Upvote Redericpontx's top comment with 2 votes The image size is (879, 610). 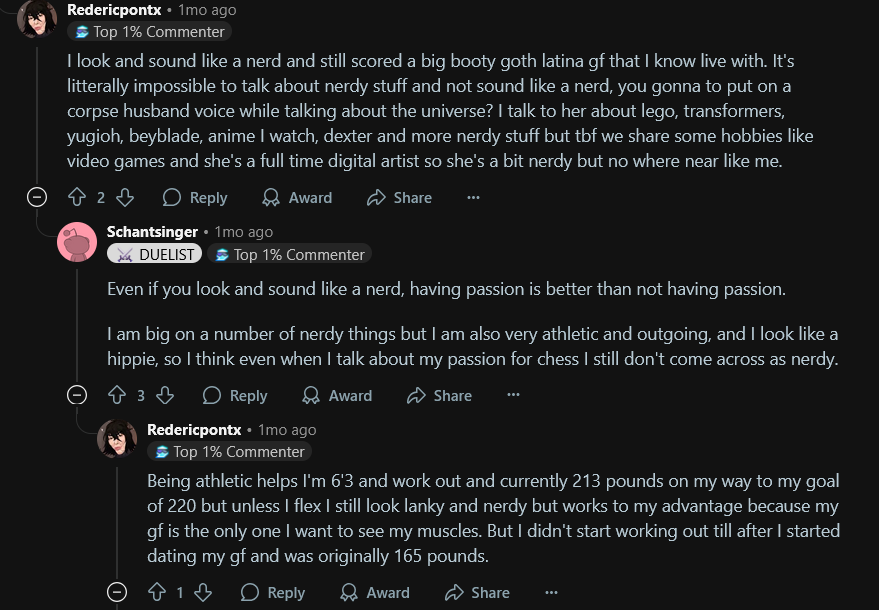coord(77,198)
